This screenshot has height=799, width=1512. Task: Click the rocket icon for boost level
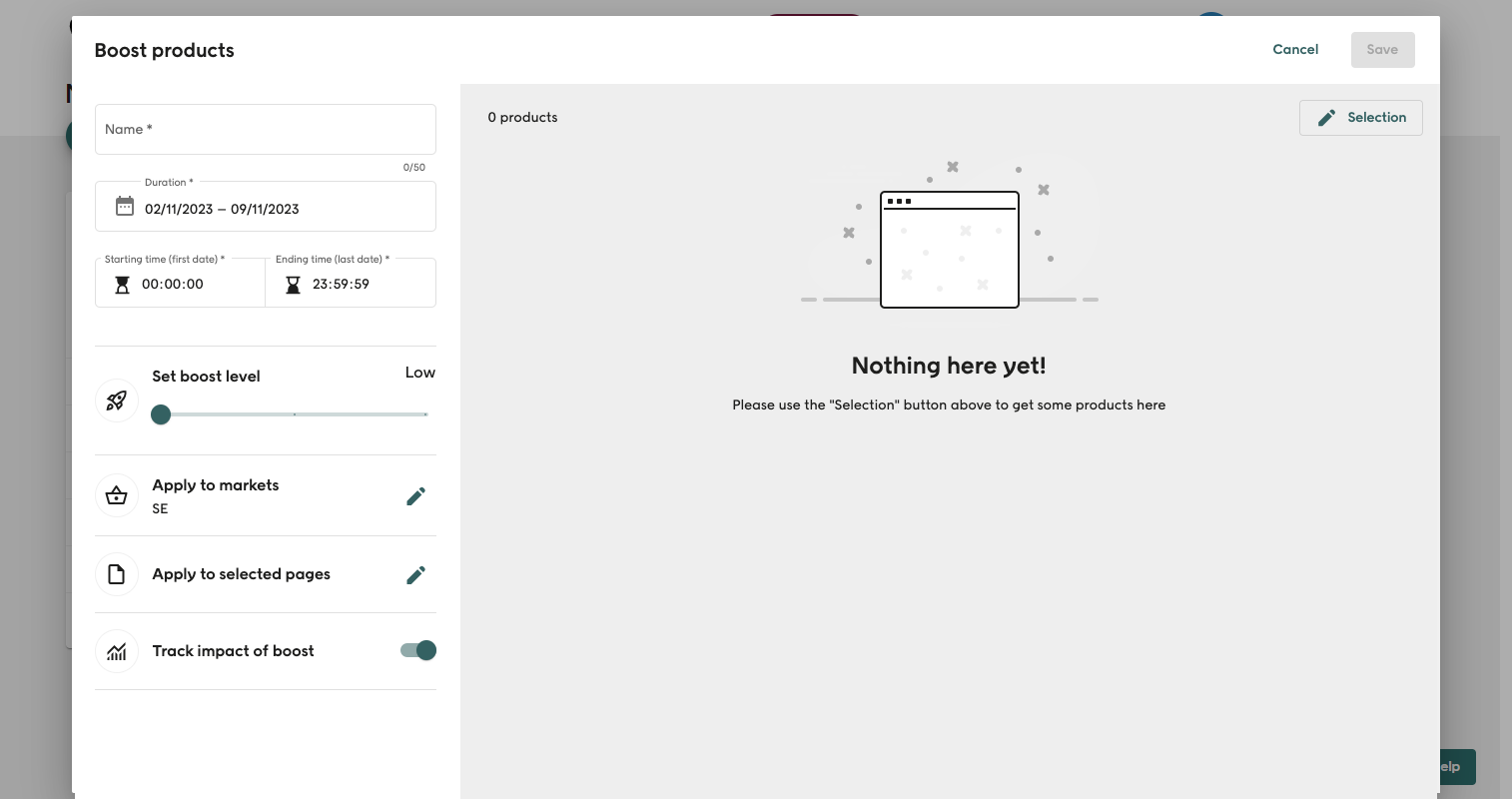click(117, 400)
